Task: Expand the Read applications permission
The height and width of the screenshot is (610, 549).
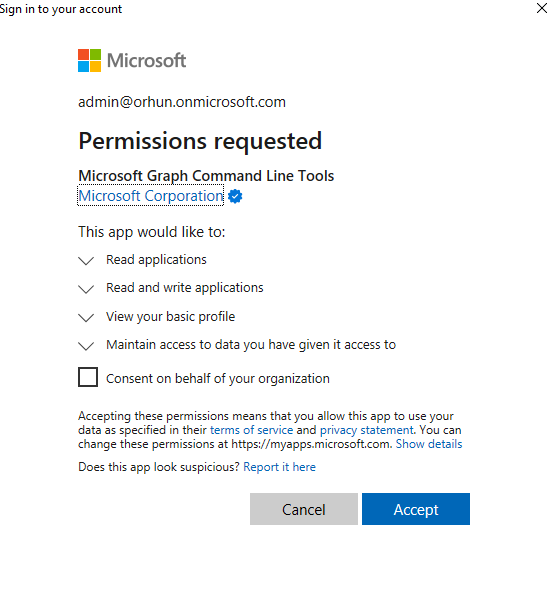Action: [x=86, y=260]
